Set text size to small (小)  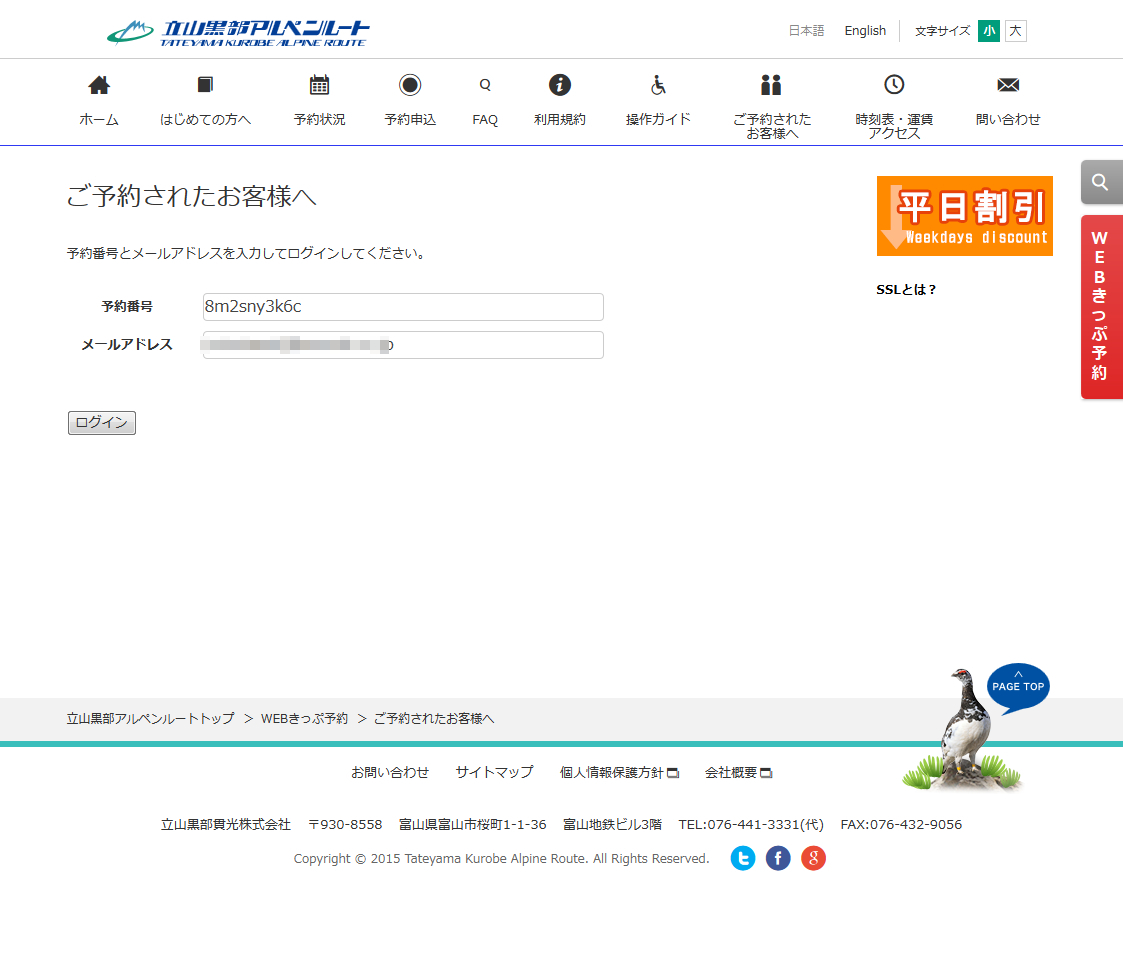pos(988,31)
